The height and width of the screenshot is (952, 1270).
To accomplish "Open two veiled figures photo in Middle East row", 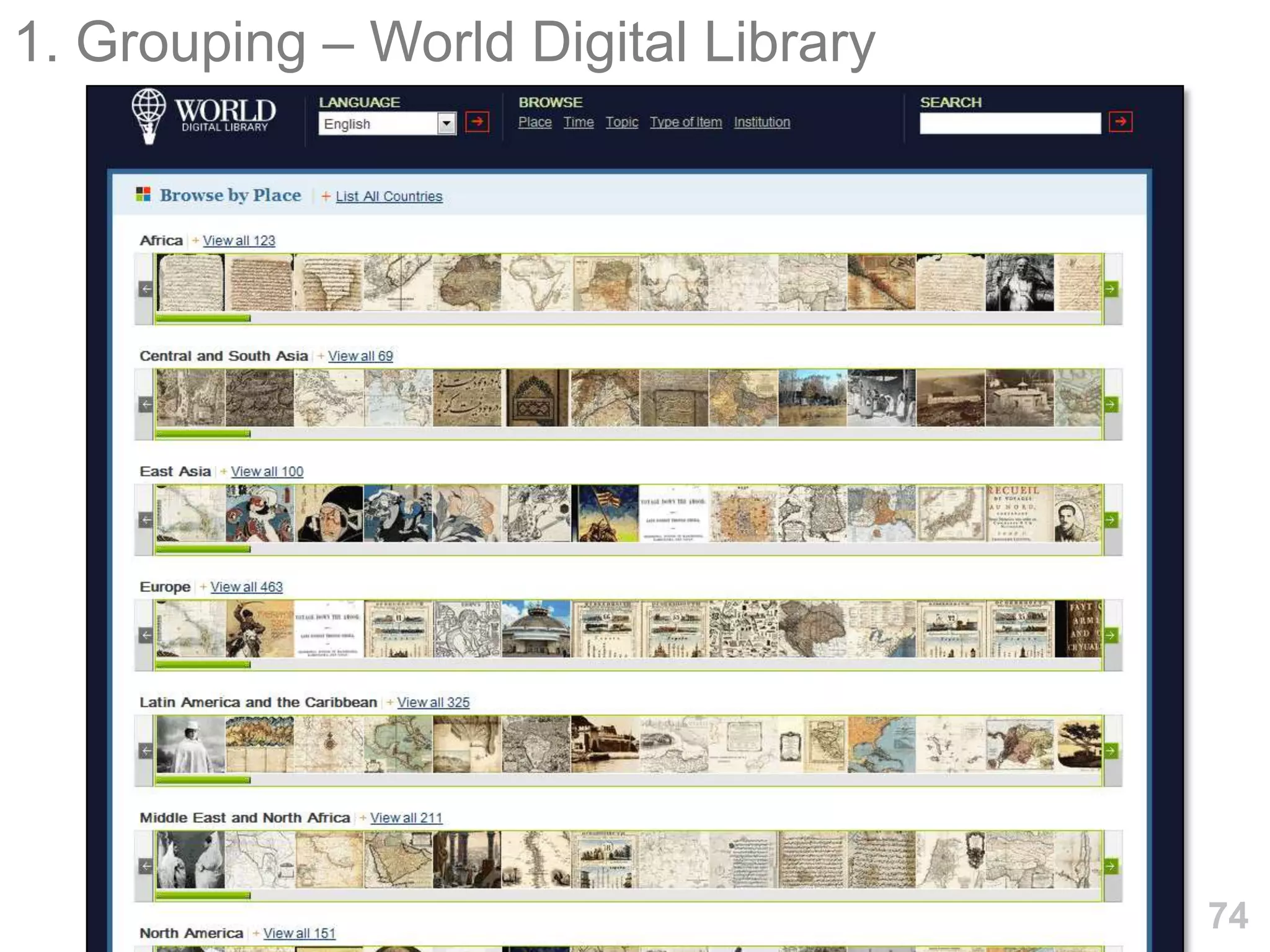I will tap(190, 860).
